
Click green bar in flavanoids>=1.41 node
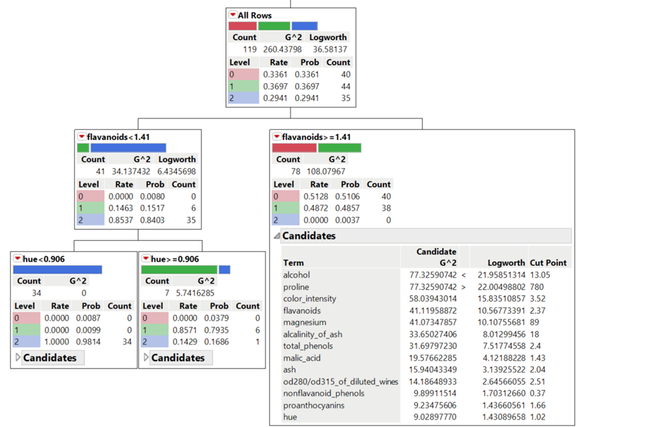pyautogui.click(x=339, y=148)
